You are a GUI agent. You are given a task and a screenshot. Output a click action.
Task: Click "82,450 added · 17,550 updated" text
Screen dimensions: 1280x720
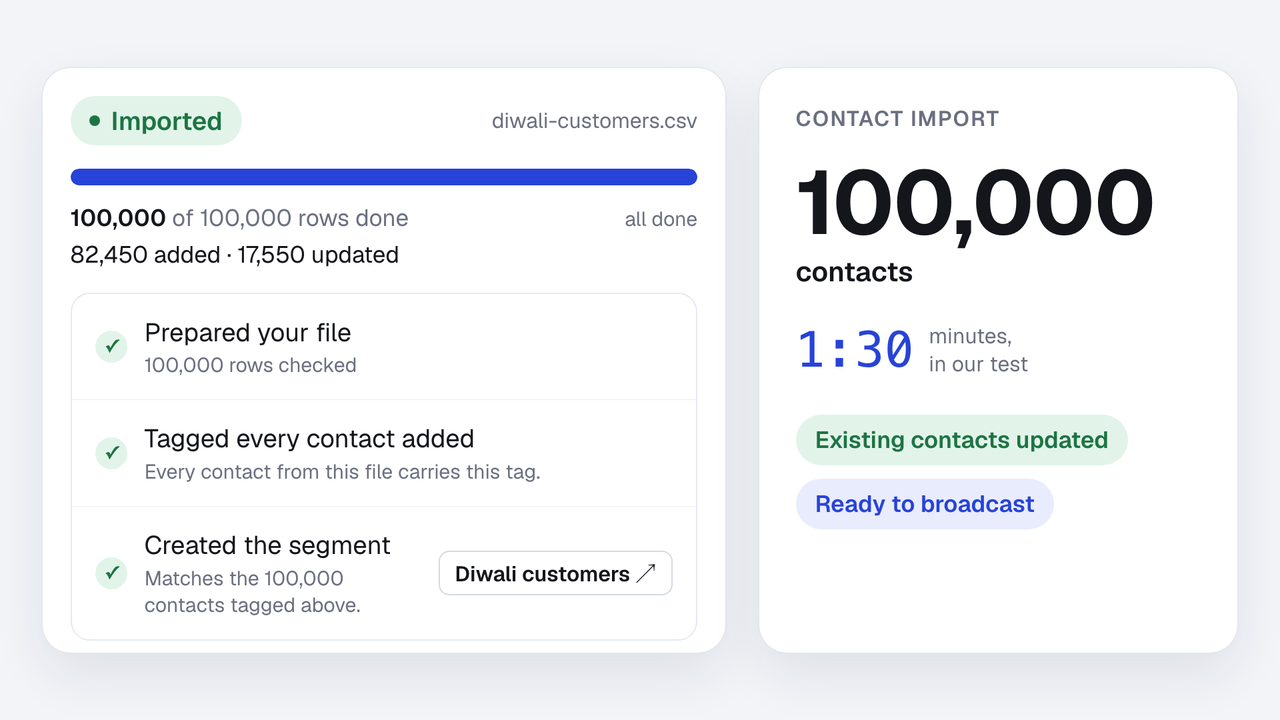[x=235, y=255]
